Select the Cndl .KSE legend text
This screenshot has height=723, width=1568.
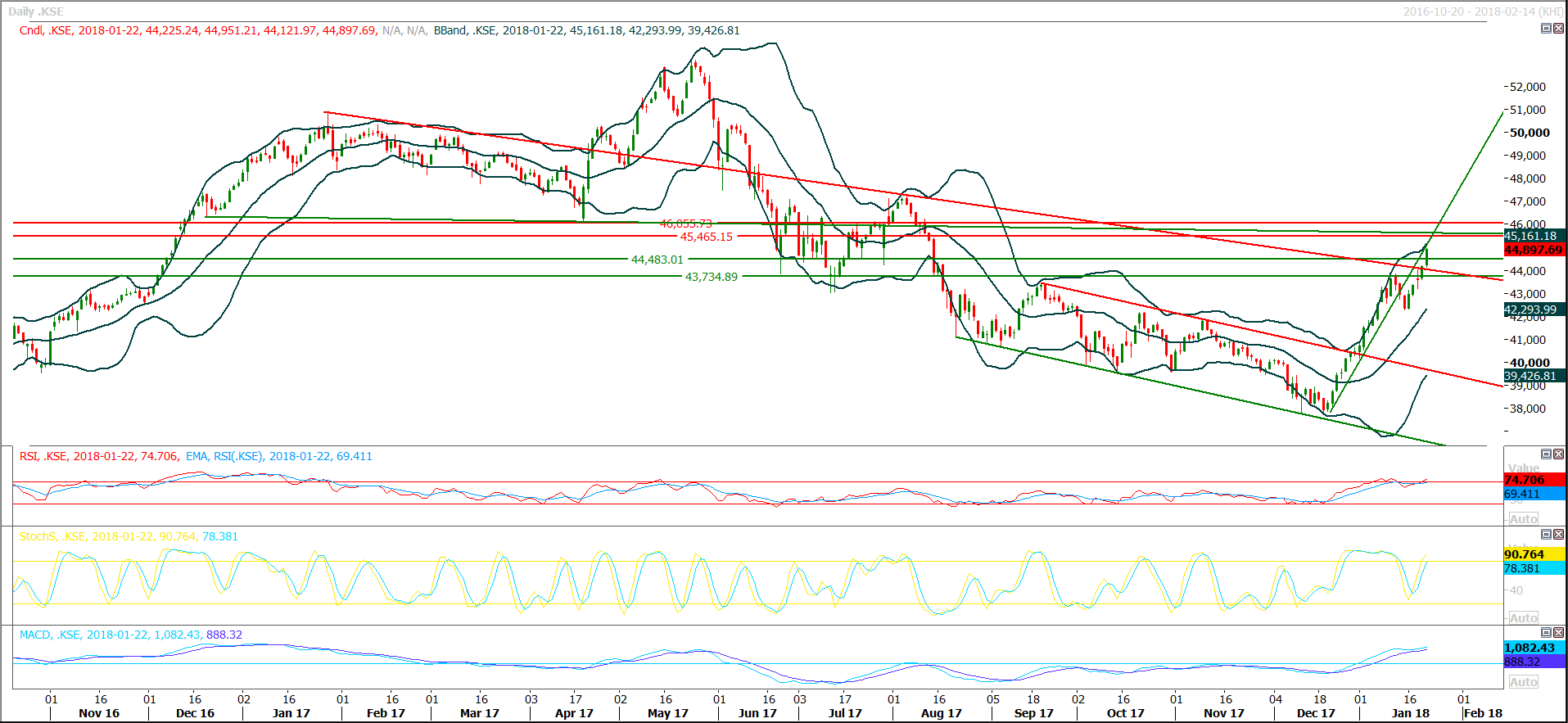tap(197, 30)
